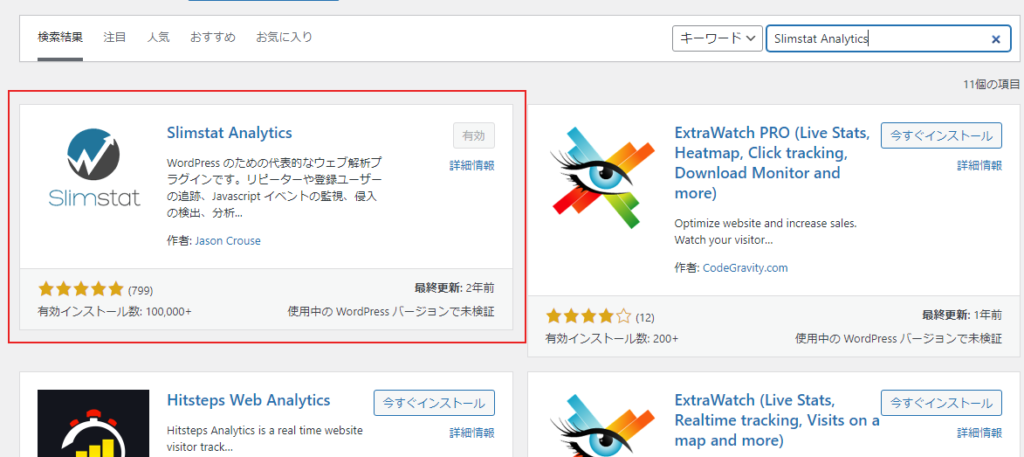Click the 'Hitsteps Analytics is a real time' description
This screenshot has width=1024, height=457.
coord(264,439)
